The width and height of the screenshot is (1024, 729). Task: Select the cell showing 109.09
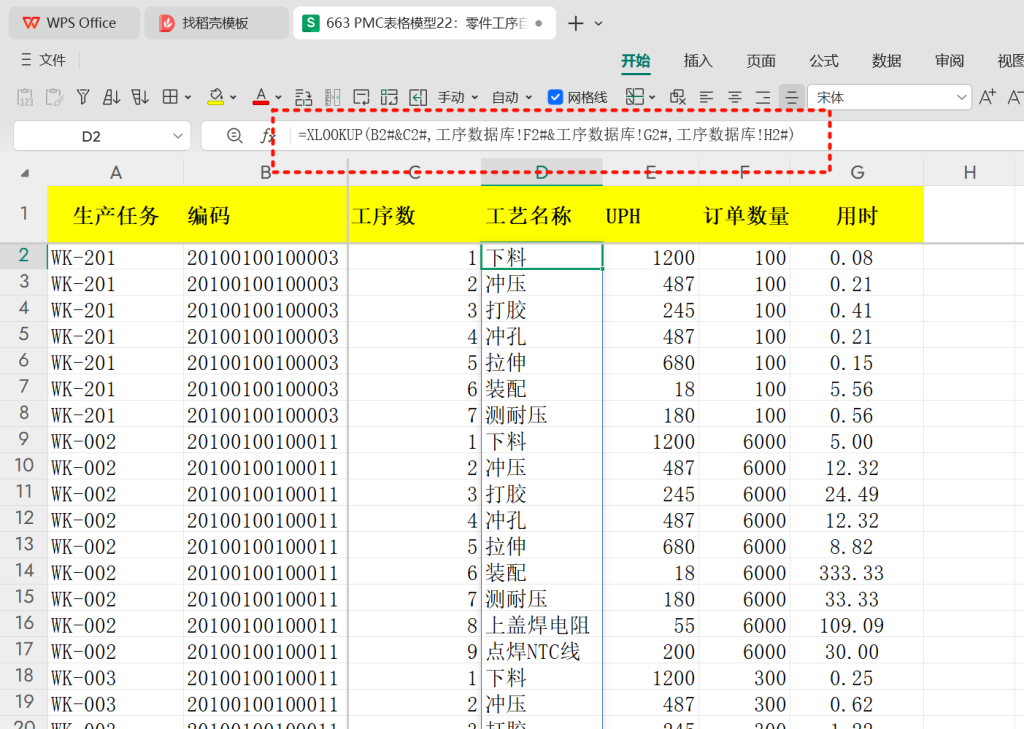[857, 625]
